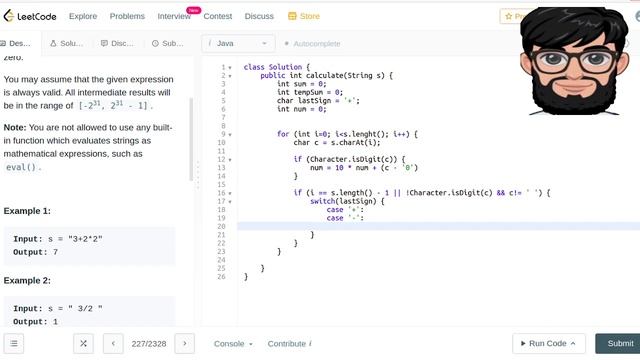
Task: Open the Explore menu
Action: [83, 16]
